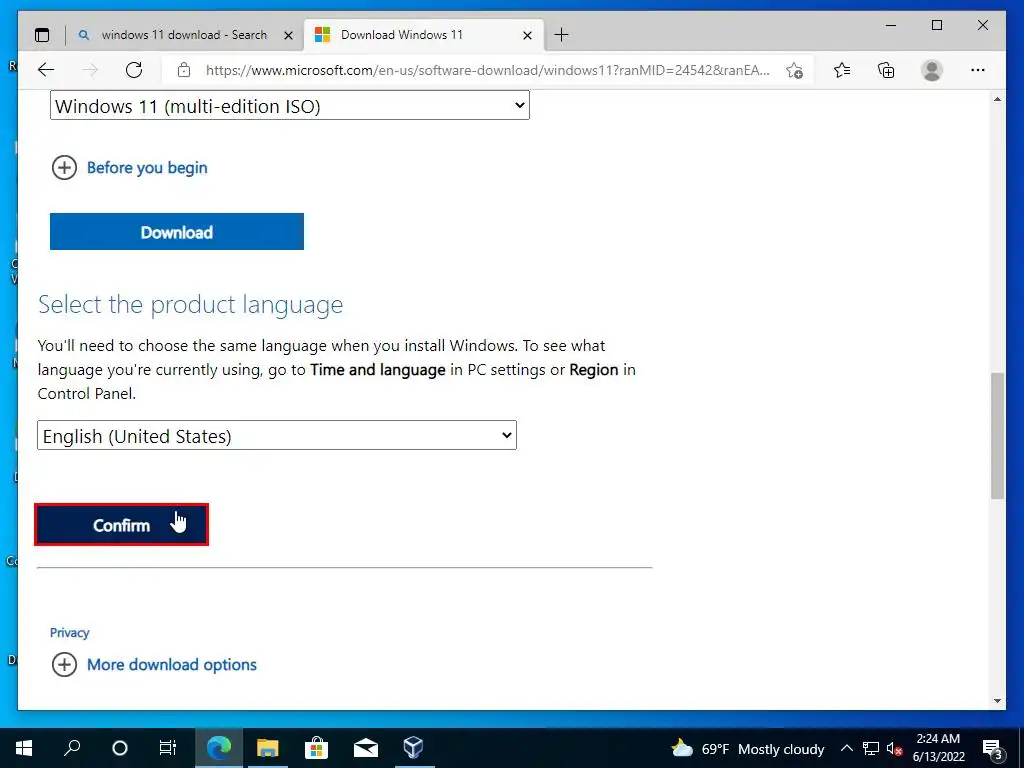Open the tab actions menu icon

pos(42,35)
